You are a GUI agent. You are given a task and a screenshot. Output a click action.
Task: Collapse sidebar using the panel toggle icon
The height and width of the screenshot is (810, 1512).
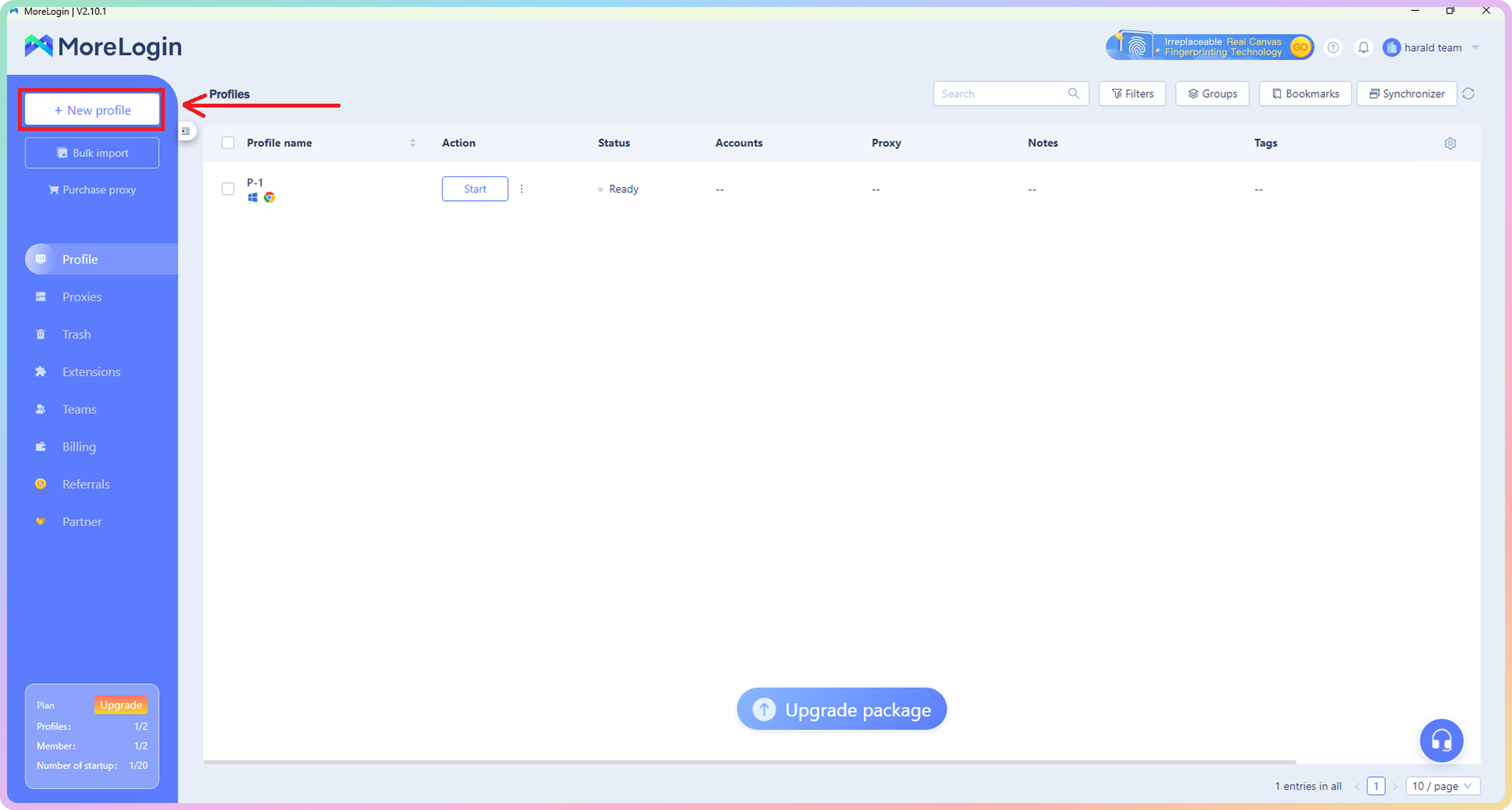pos(186,131)
